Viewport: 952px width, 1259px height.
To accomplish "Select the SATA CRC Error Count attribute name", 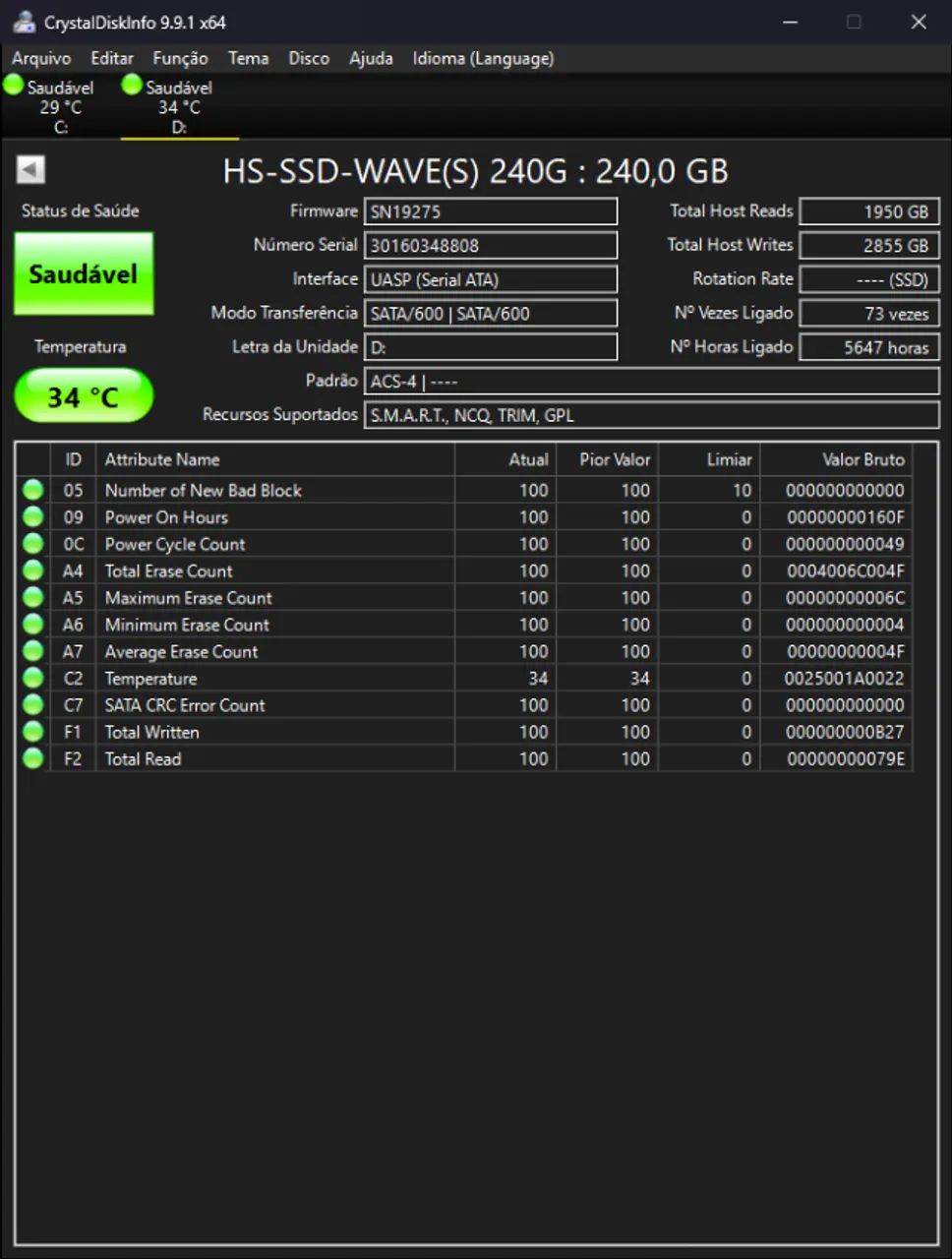I will [x=185, y=705].
